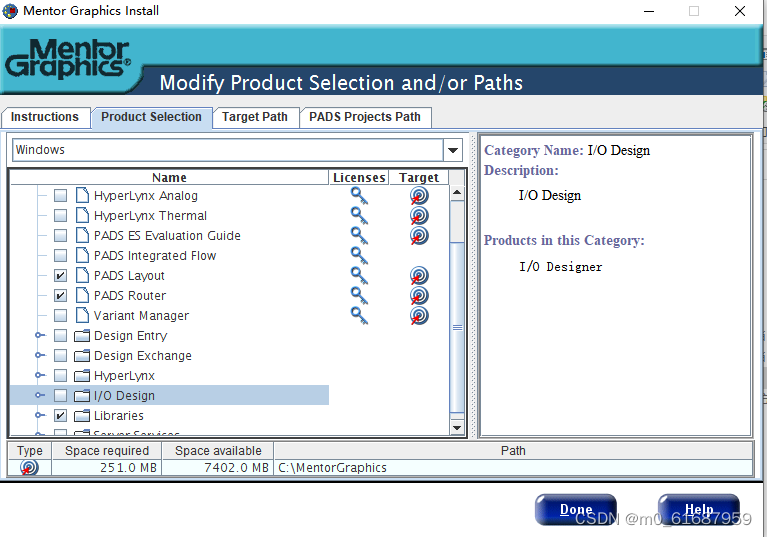767x537 pixels.
Task: Click the product list scrollbar thumb
Action: click(x=457, y=327)
